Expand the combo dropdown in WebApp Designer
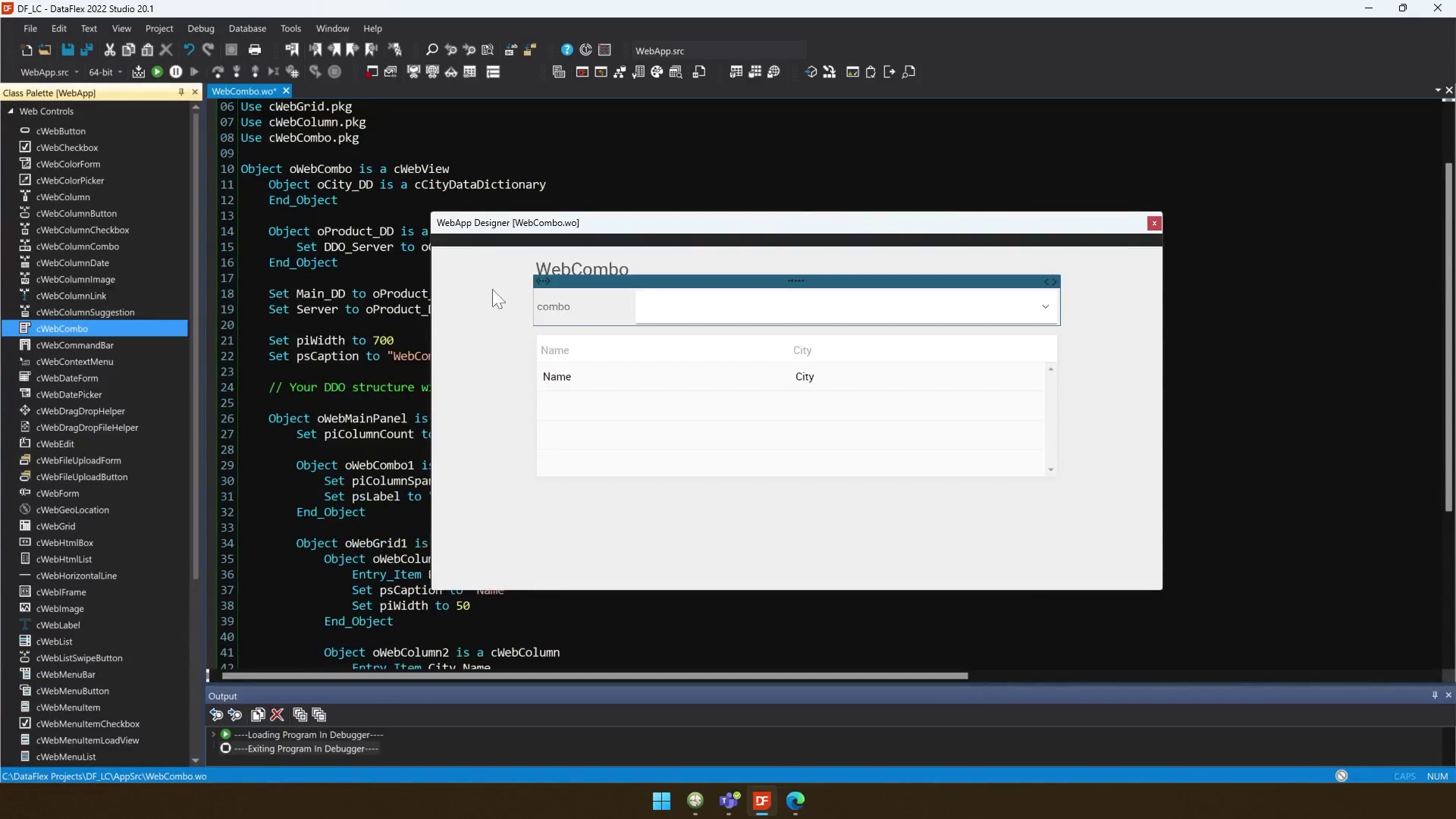 click(1045, 307)
